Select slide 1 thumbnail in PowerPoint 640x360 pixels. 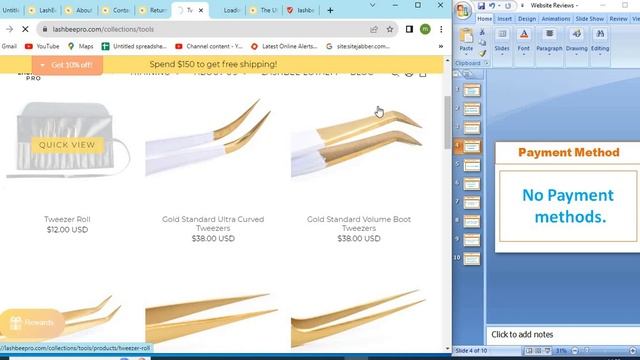(x=471, y=91)
